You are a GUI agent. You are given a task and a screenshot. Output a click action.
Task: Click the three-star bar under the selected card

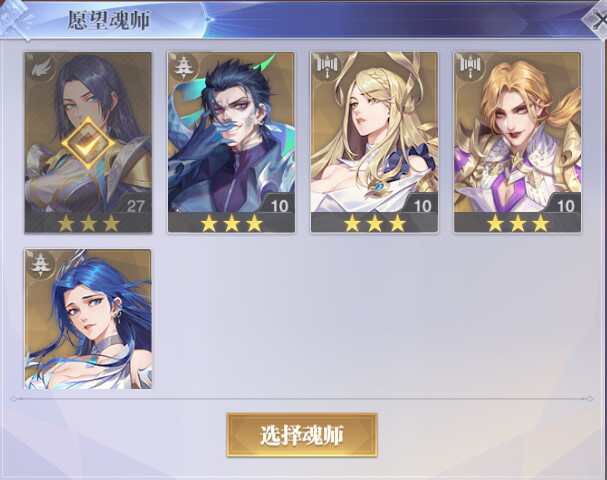coord(88,223)
